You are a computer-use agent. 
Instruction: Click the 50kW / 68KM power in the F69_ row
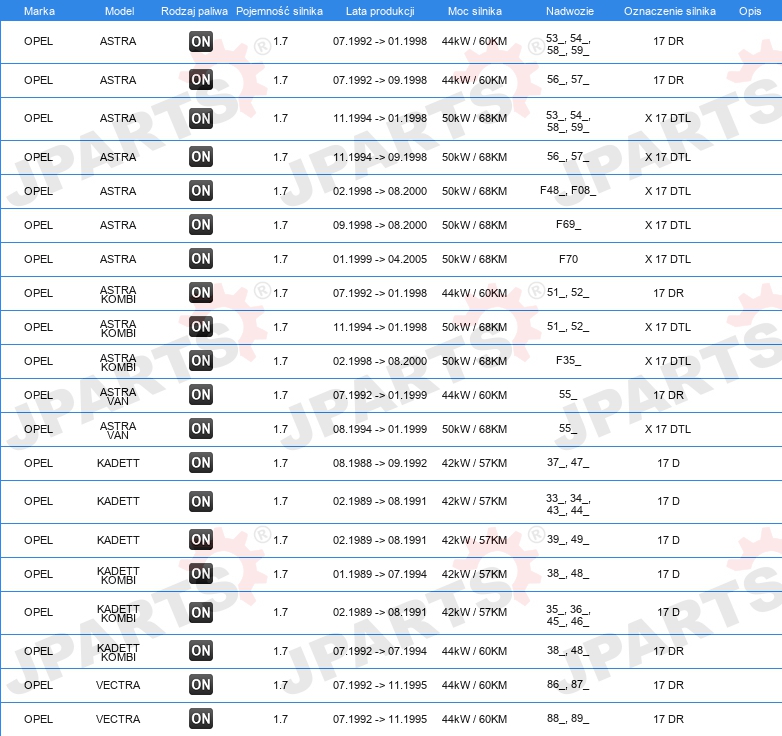click(x=474, y=225)
